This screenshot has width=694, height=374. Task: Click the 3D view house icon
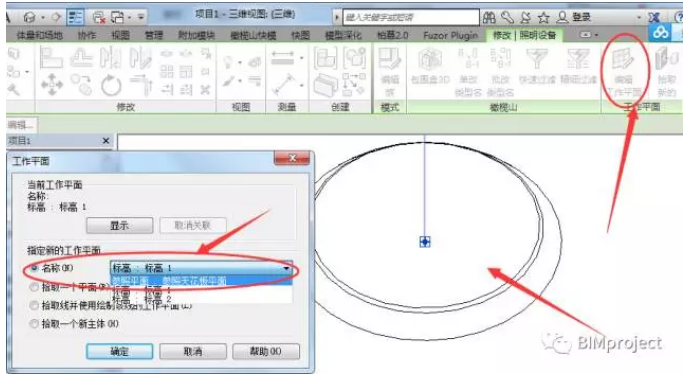pyautogui.click(x=30, y=17)
